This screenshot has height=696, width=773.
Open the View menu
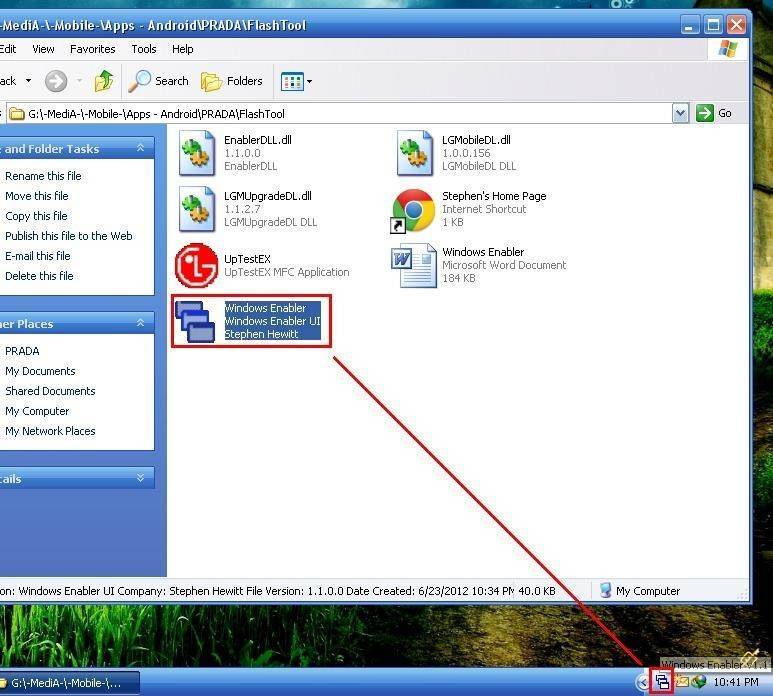pyautogui.click(x=43, y=49)
